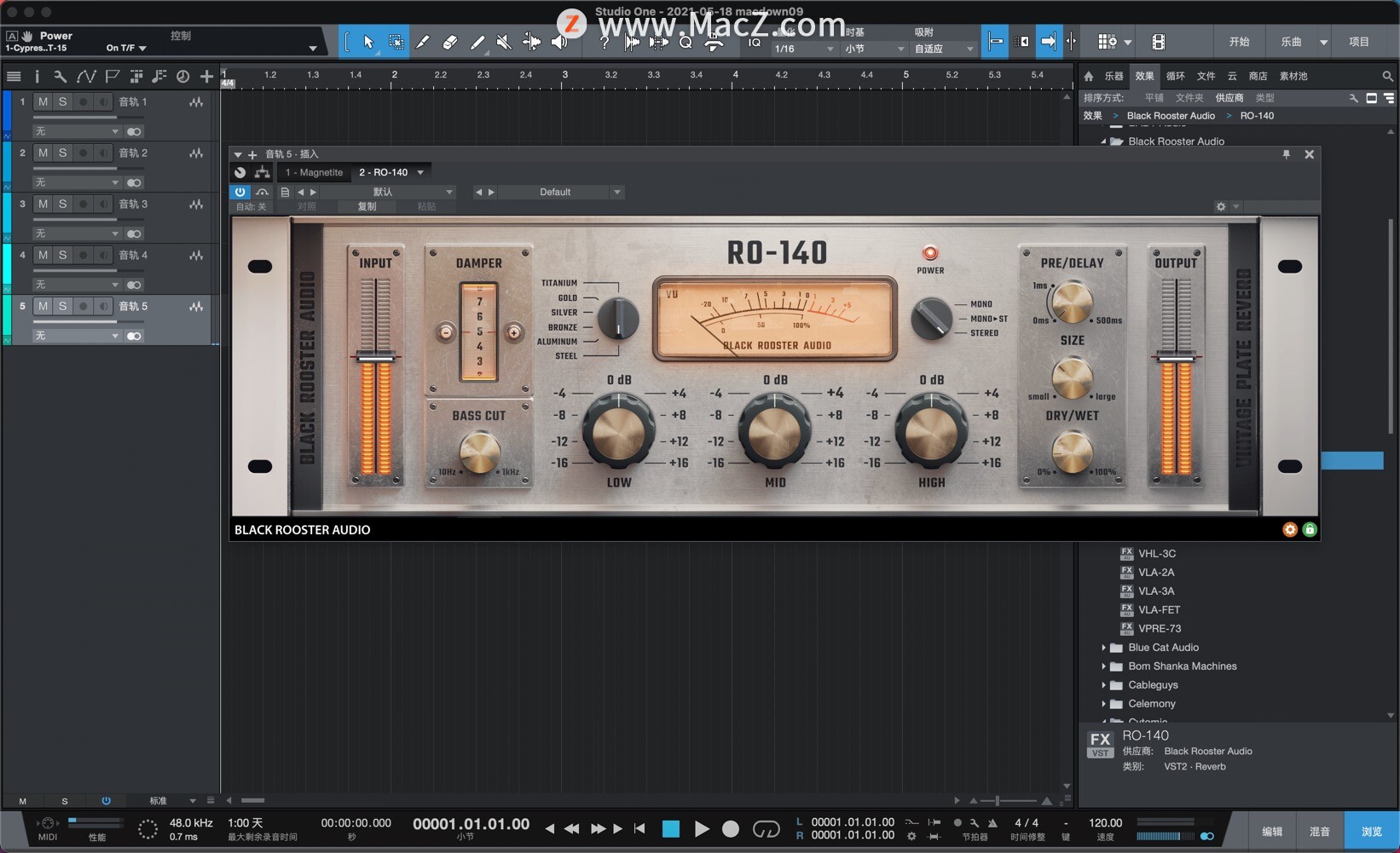Image resolution: width=1400 pixels, height=853 pixels.
Task: Open the 自适应 snap dropdown
Action: click(x=943, y=49)
